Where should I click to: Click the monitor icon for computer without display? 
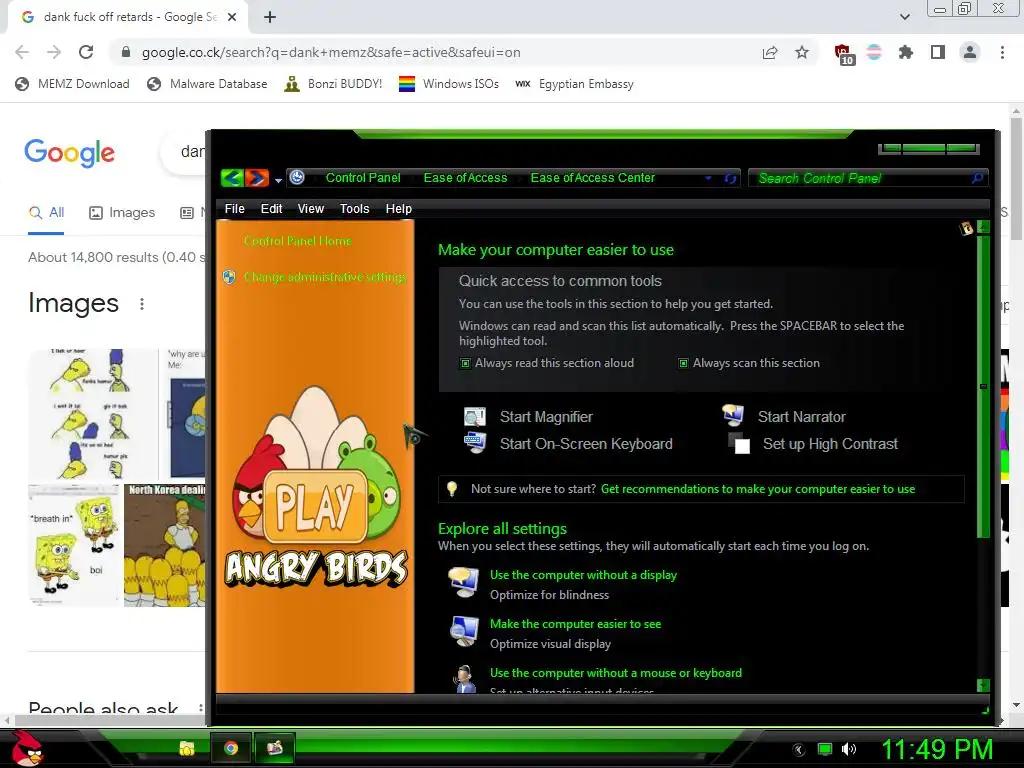463,583
